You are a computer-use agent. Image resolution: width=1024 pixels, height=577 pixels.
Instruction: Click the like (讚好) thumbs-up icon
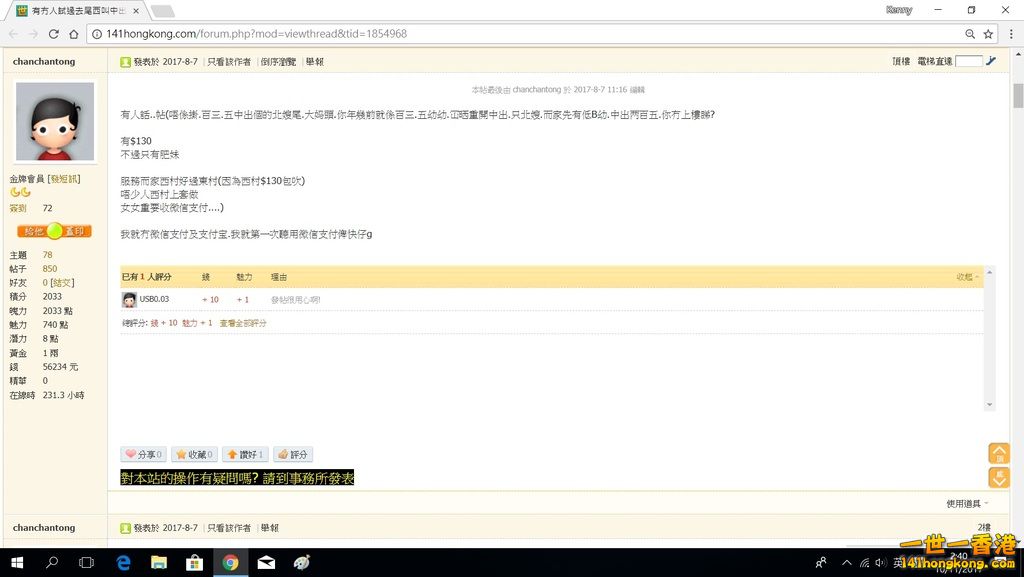pos(232,454)
